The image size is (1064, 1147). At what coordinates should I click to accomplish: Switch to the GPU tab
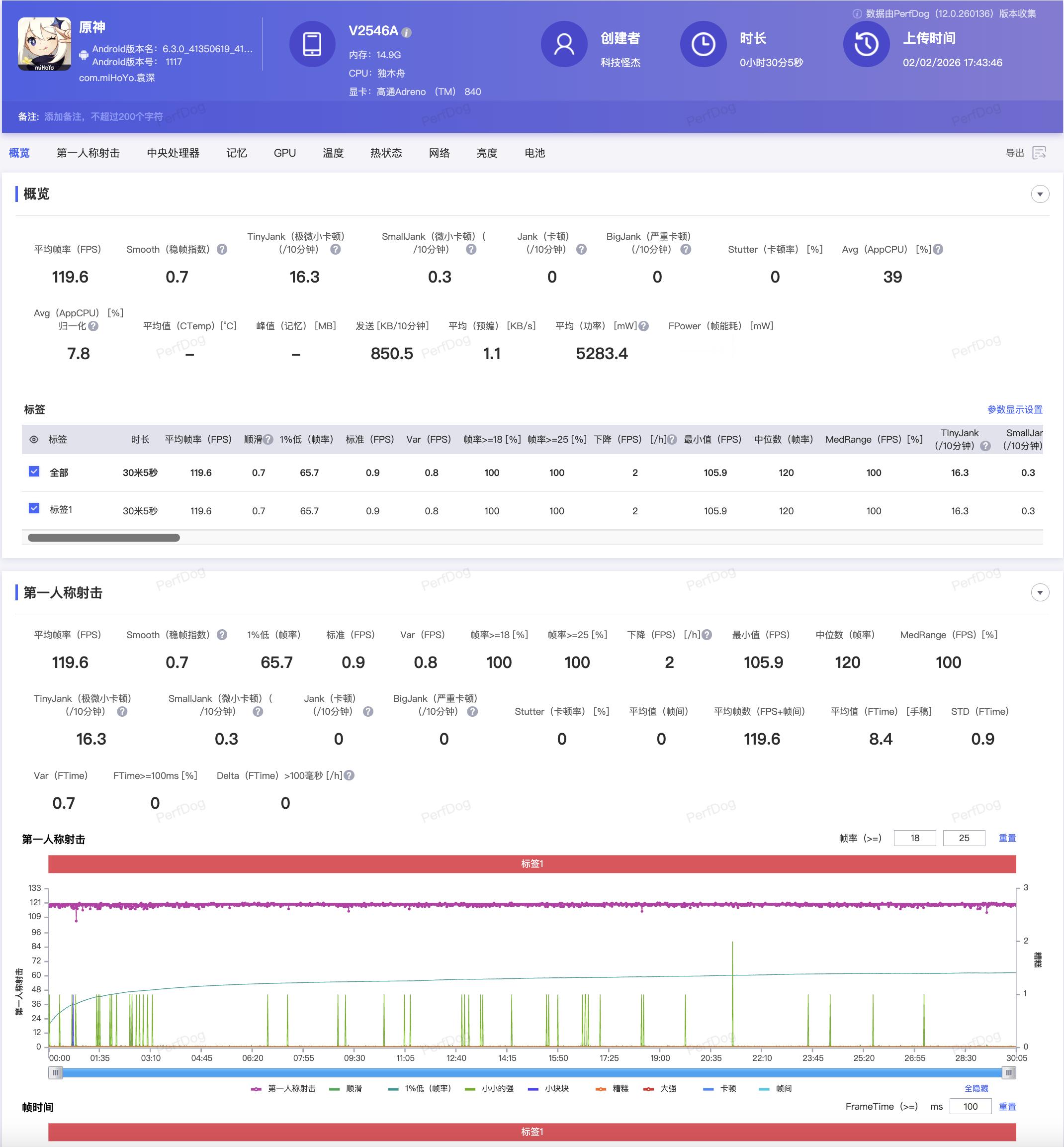[x=284, y=153]
